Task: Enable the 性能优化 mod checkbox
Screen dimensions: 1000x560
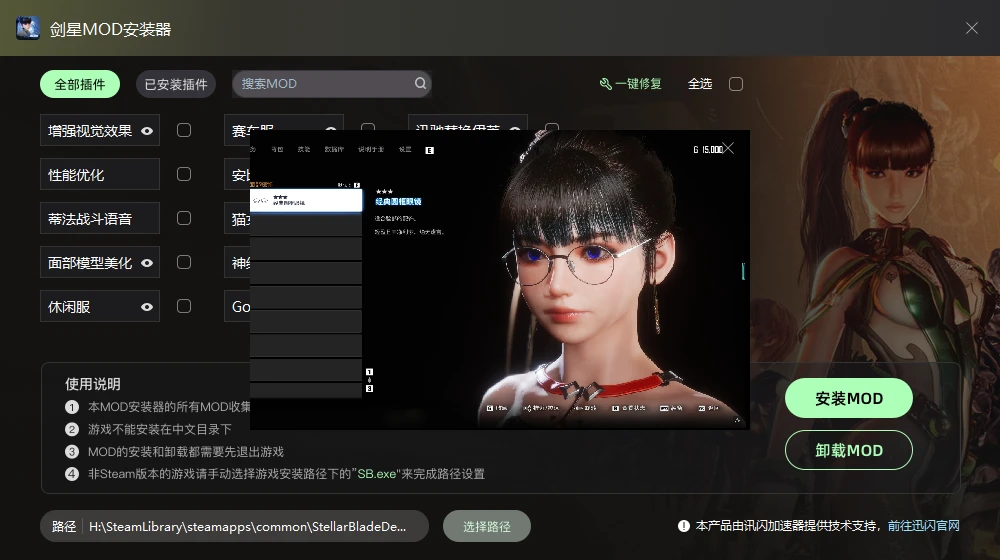Action: pyautogui.click(x=184, y=174)
